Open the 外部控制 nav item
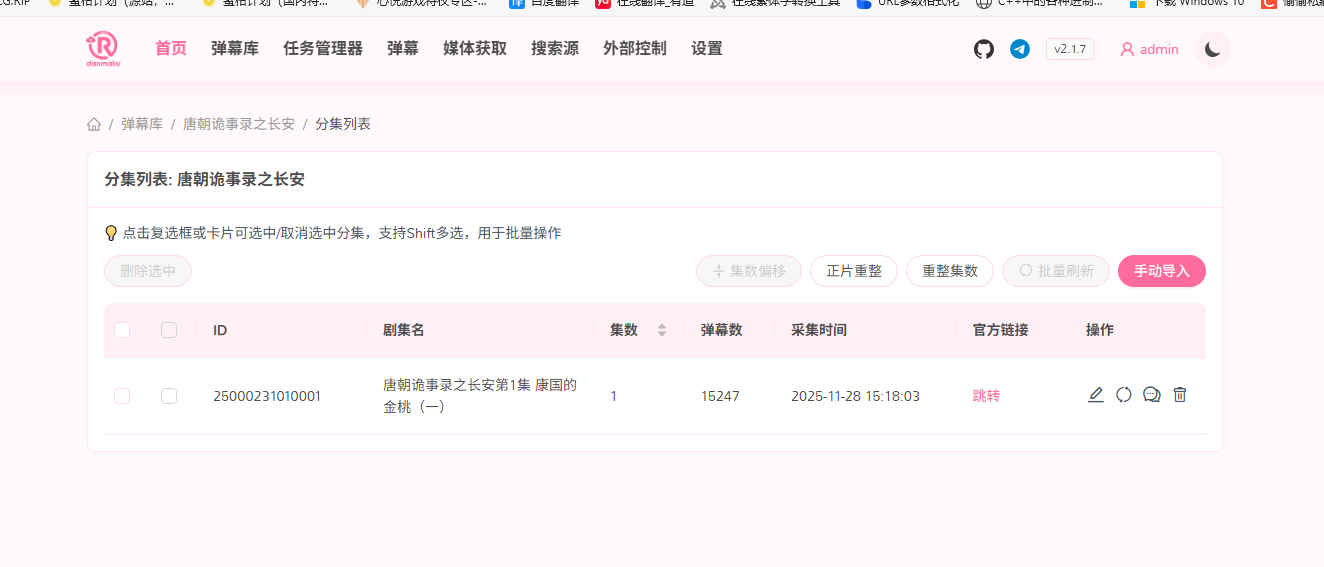The image size is (1324, 567). pos(635,48)
